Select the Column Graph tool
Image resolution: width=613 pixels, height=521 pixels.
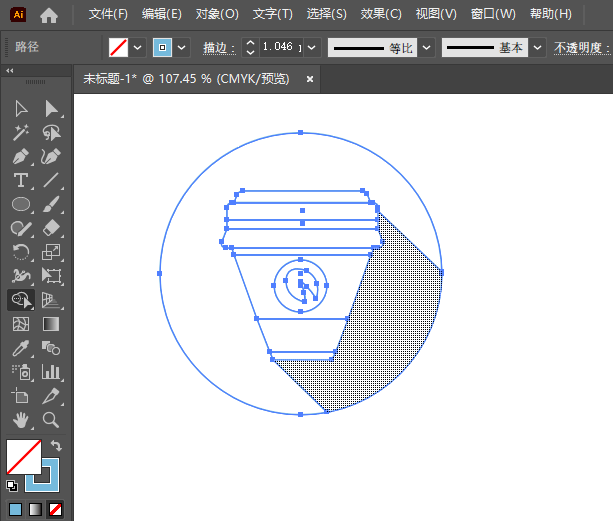[51, 372]
